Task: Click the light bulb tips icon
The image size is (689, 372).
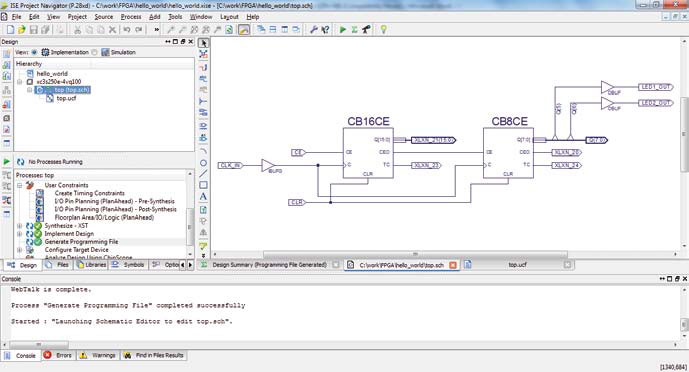Action: tap(384, 29)
